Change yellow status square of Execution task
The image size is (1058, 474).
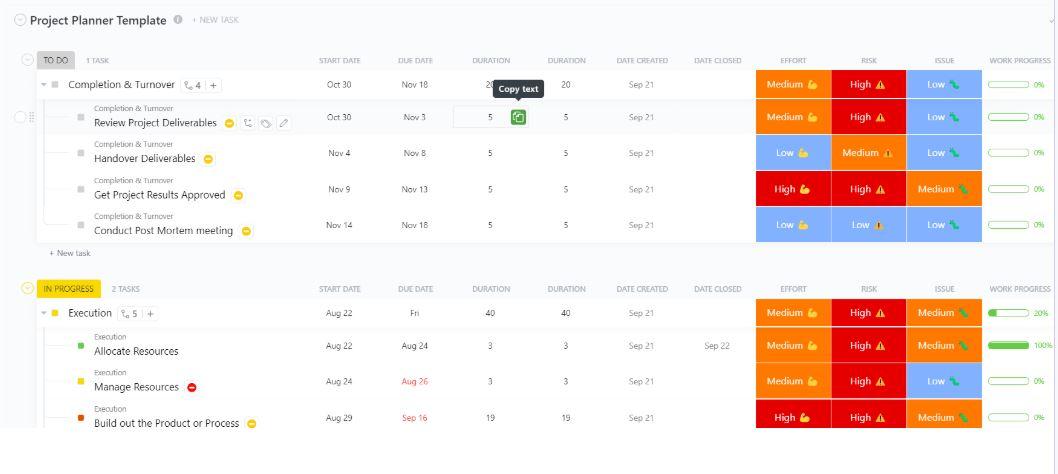tap(55, 313)
